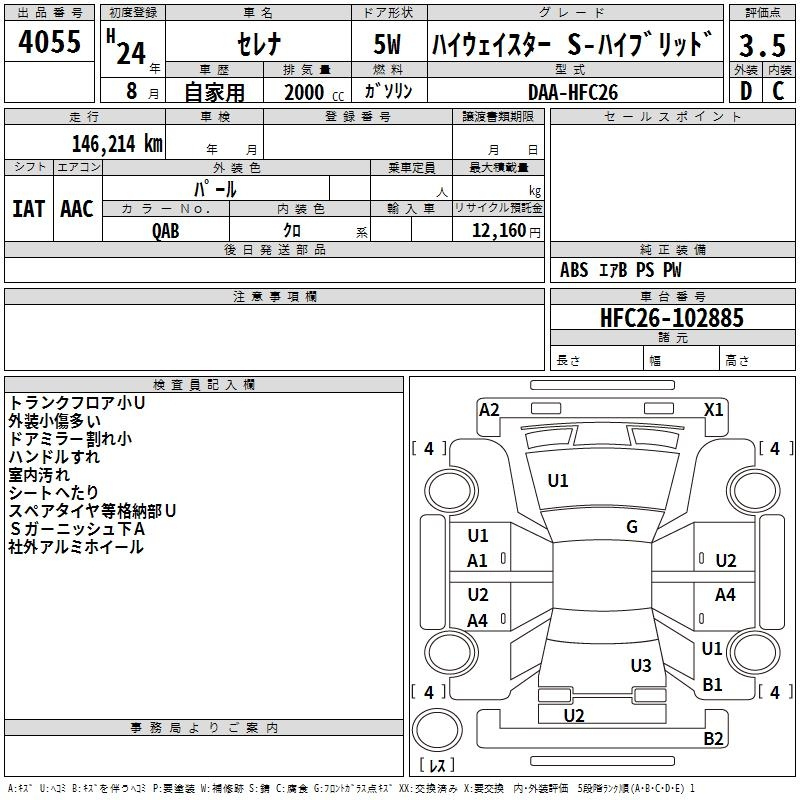Select the overall score 3.5
The image size is (800, 800).
coord(762,46)
